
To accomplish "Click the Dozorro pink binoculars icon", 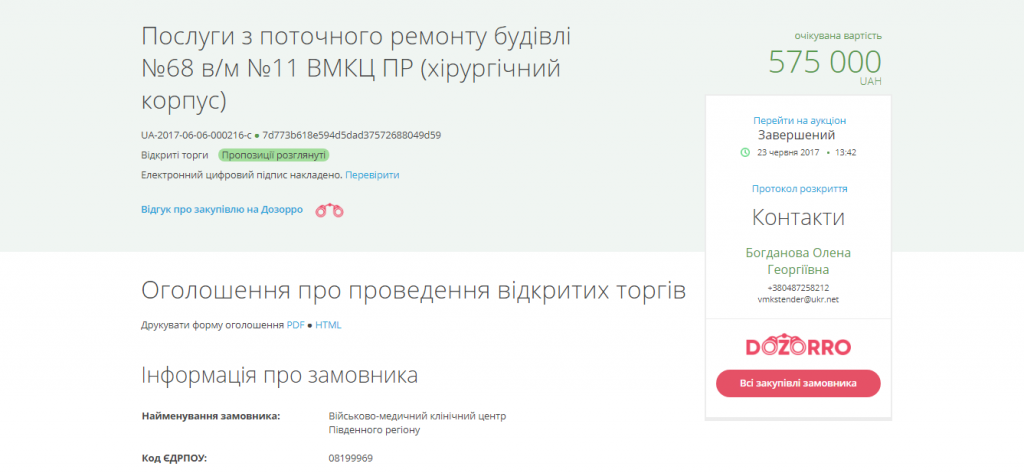I will tap(329, 210).
